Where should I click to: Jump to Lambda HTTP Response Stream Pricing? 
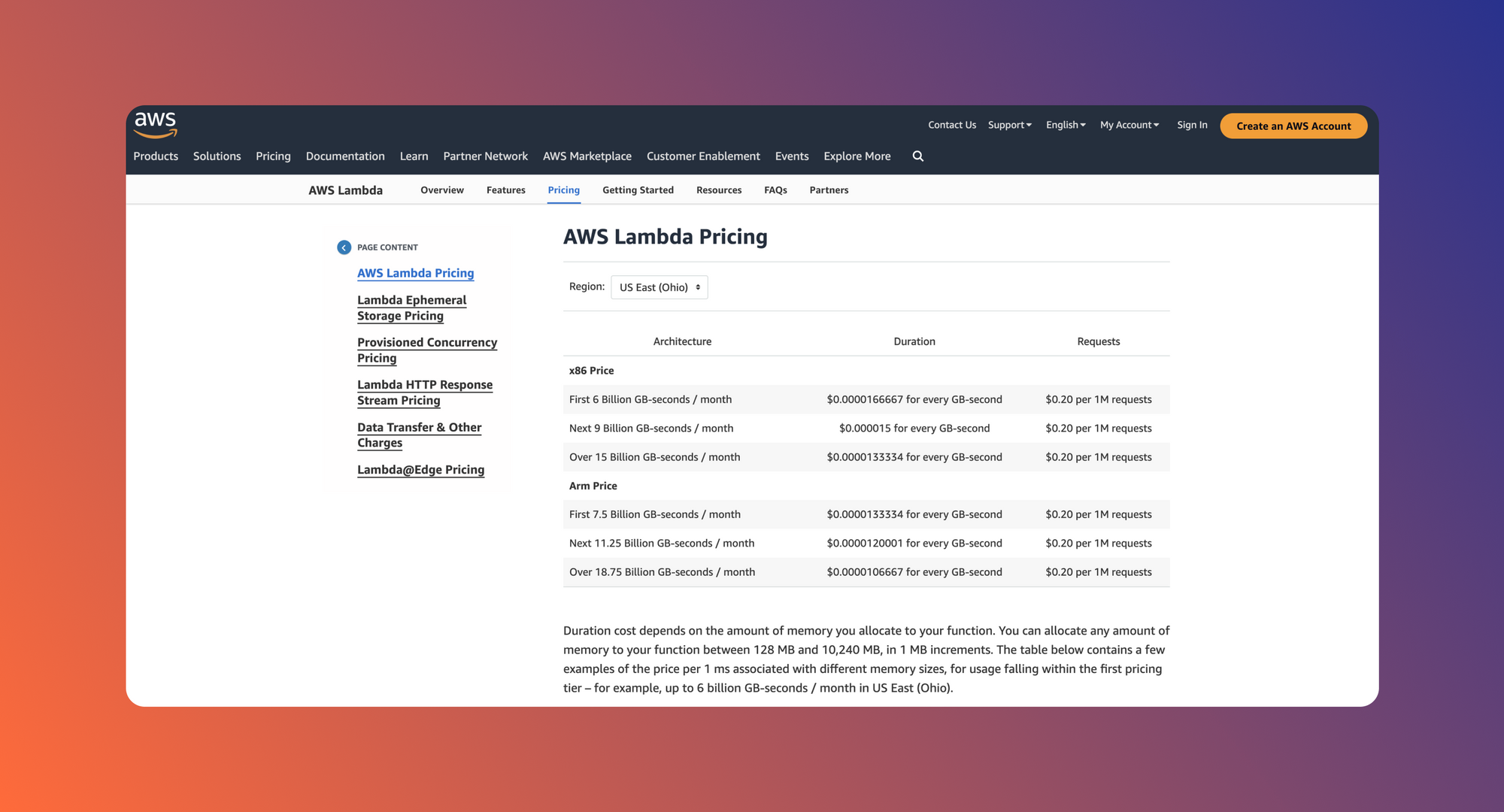pyautogui.click(x=425, y=392)
